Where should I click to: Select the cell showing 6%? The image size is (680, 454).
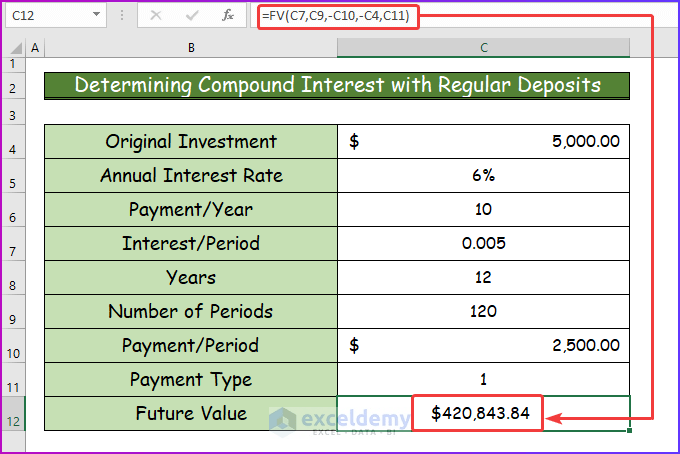click(484, 176)
